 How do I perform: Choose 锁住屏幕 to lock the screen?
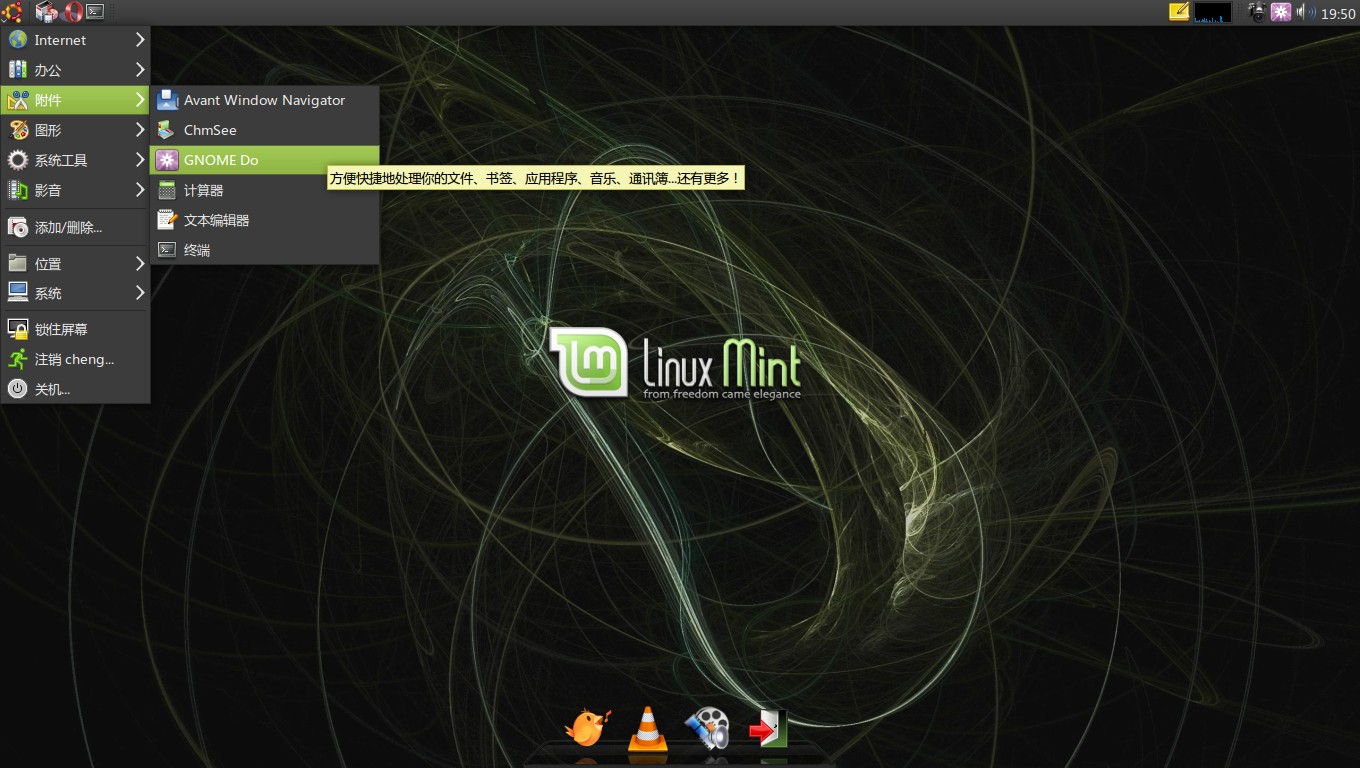[x=76, y=329]
